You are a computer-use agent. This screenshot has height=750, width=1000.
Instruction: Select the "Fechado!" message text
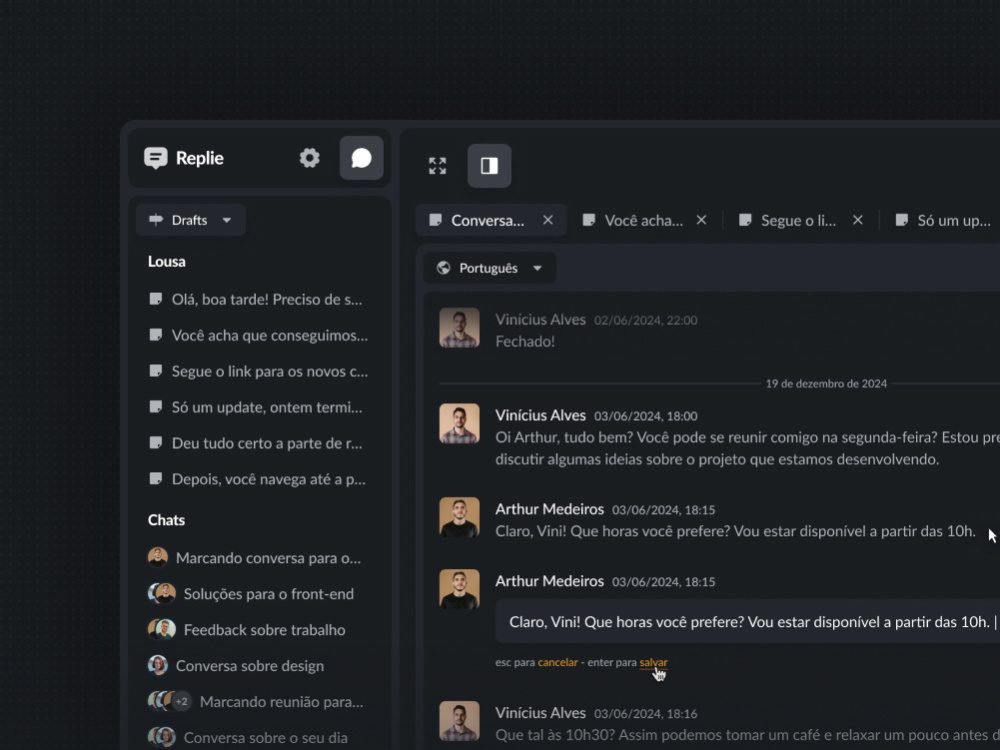(525, 341)
